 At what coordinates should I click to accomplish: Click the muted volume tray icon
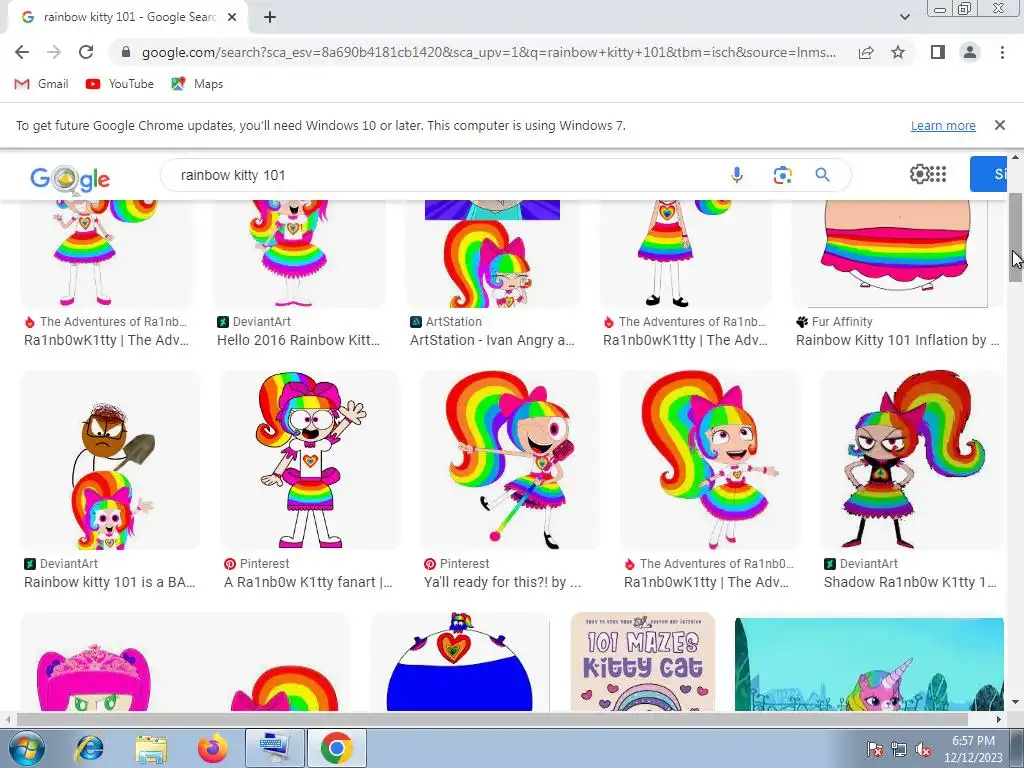click(x=923, y=750)
